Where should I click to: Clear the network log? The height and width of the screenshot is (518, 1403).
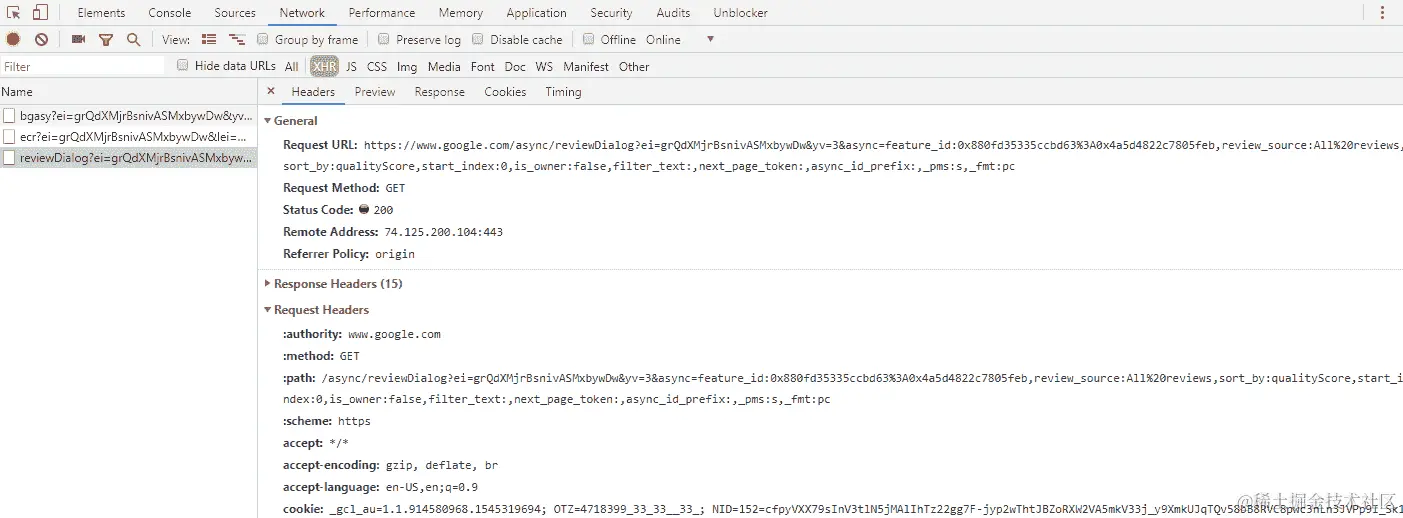click(41, 40)
